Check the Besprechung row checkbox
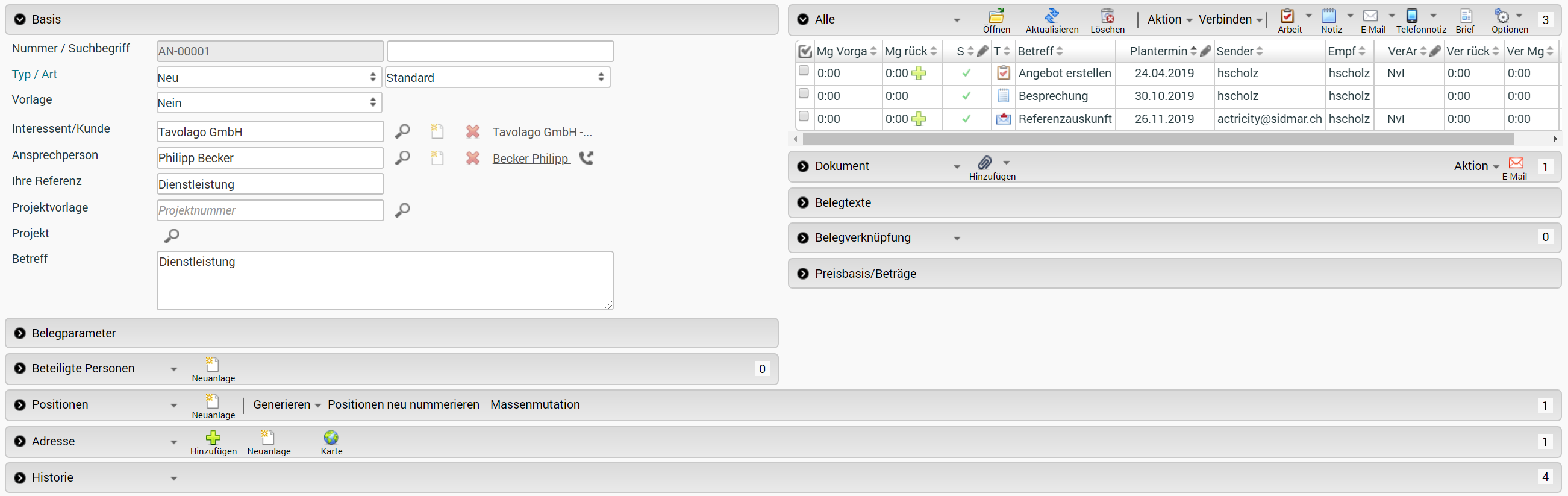The width and height of the screenshot is (1568, 496). 804,93
